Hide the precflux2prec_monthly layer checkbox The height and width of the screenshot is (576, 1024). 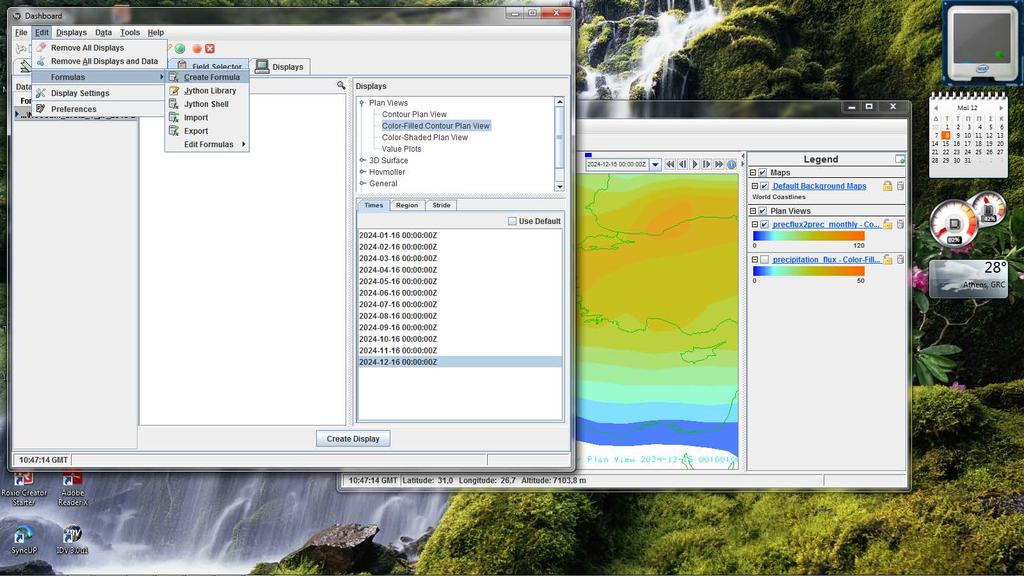click(x=764, y=224)
